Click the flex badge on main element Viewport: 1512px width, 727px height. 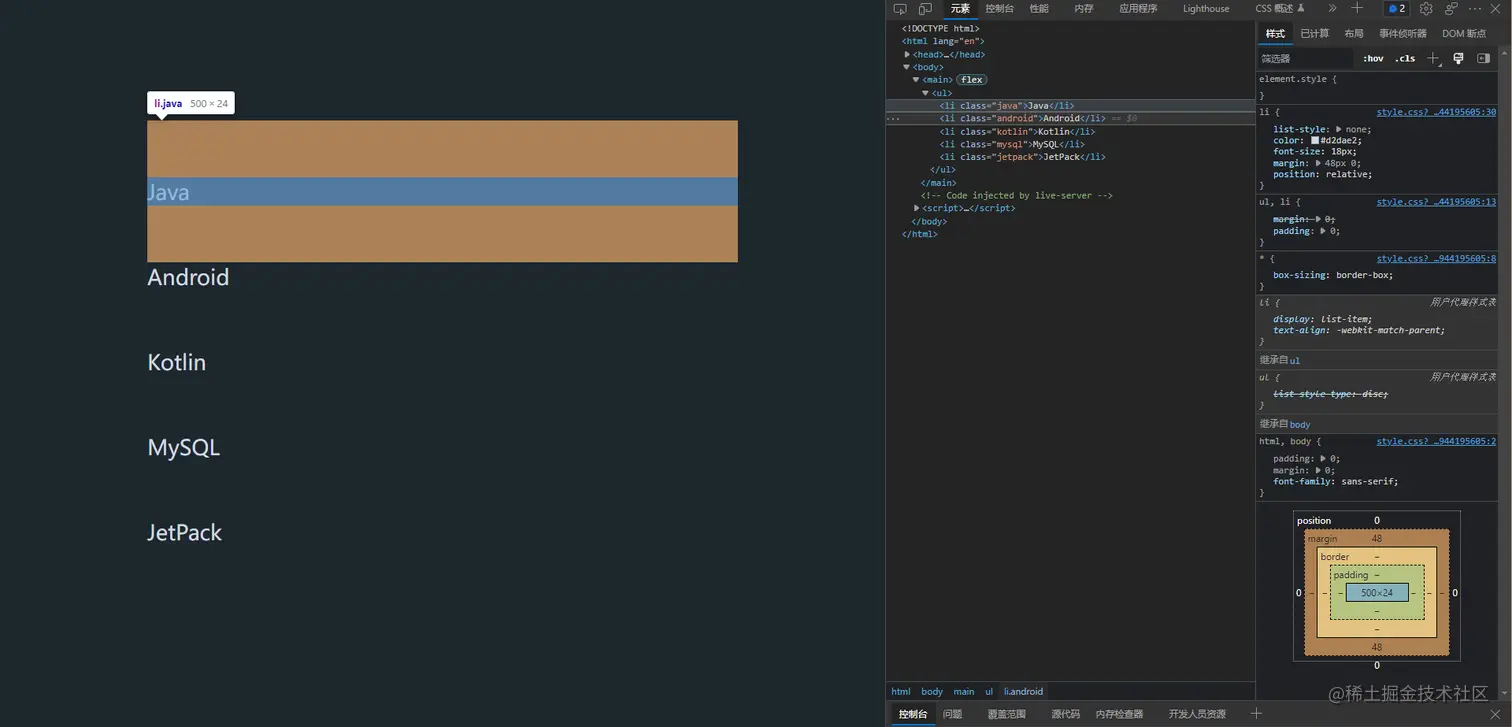coord(972,80)
